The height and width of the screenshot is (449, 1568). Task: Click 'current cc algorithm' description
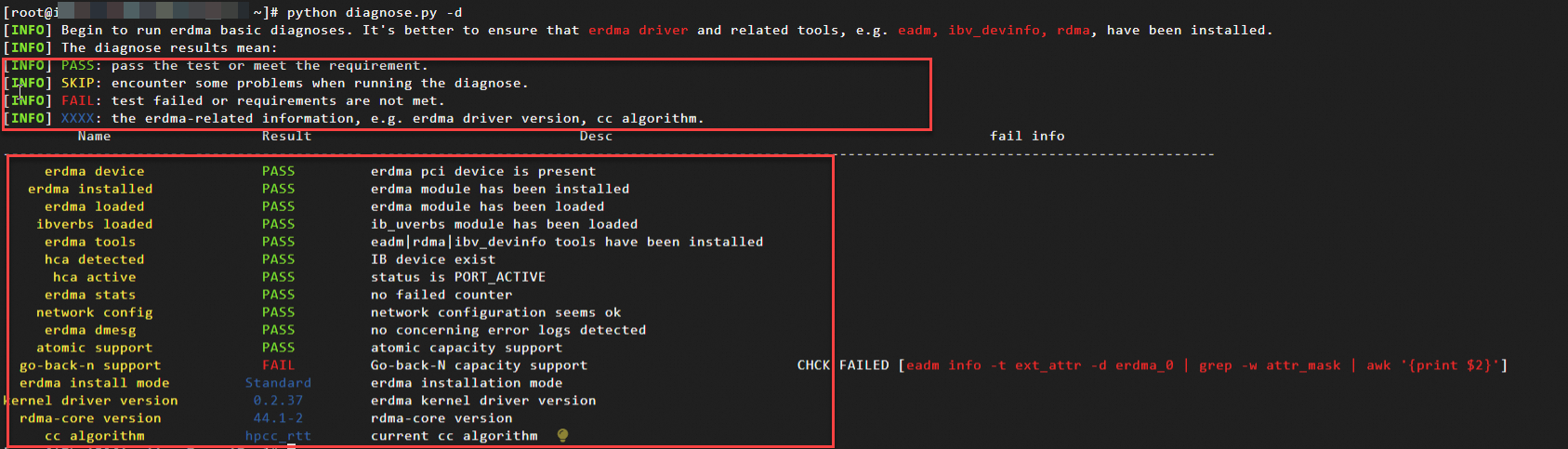point(455,436)
